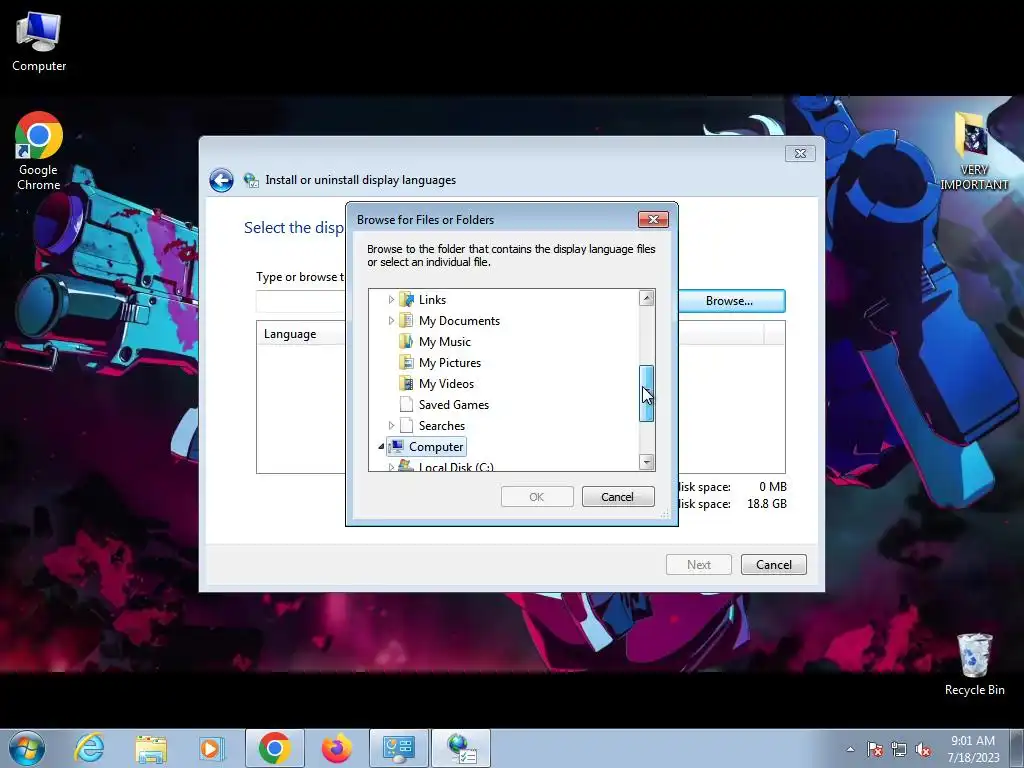This screenshot has width=1024, height=768.
Task: Show hidden system tray icons
Action: pos(850,749)
